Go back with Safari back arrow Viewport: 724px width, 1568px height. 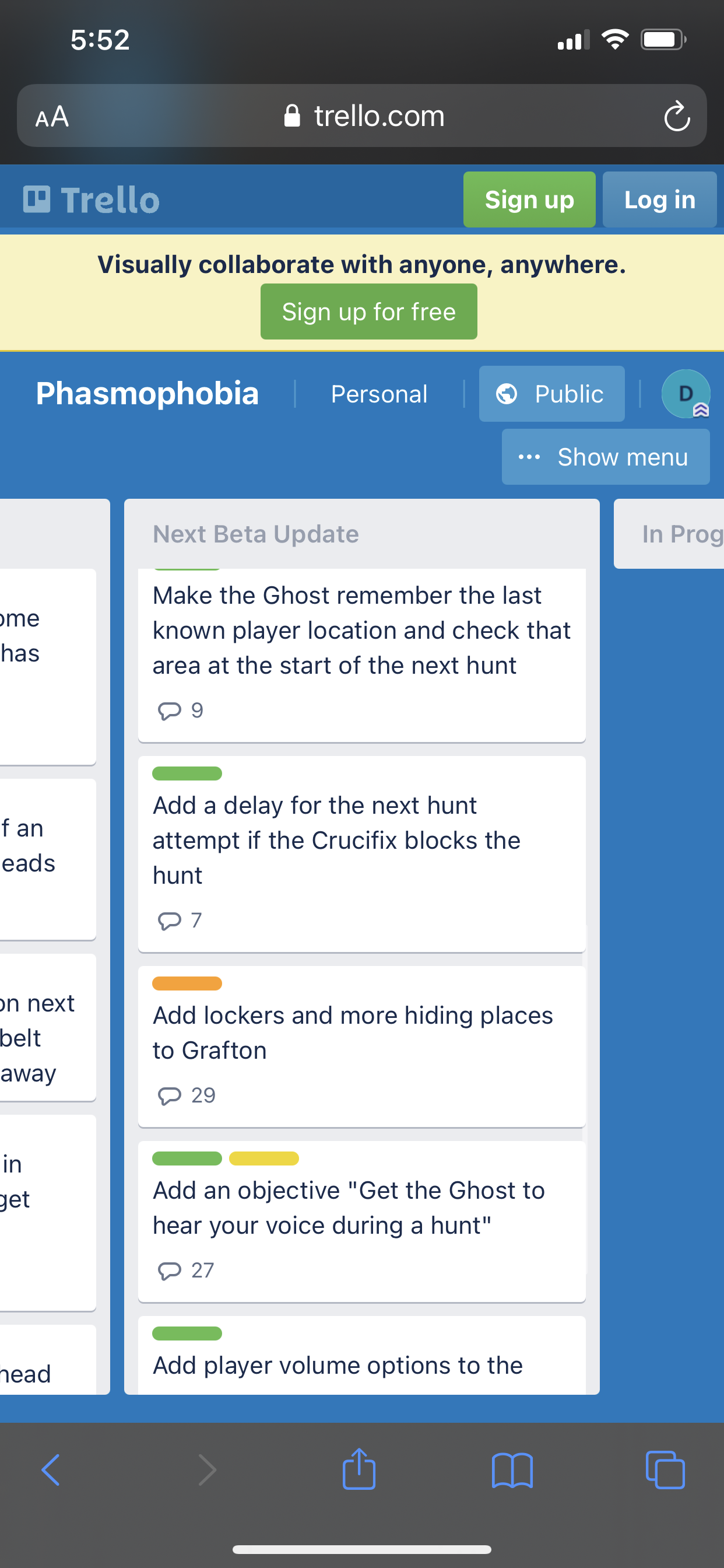click(51, 1469)
